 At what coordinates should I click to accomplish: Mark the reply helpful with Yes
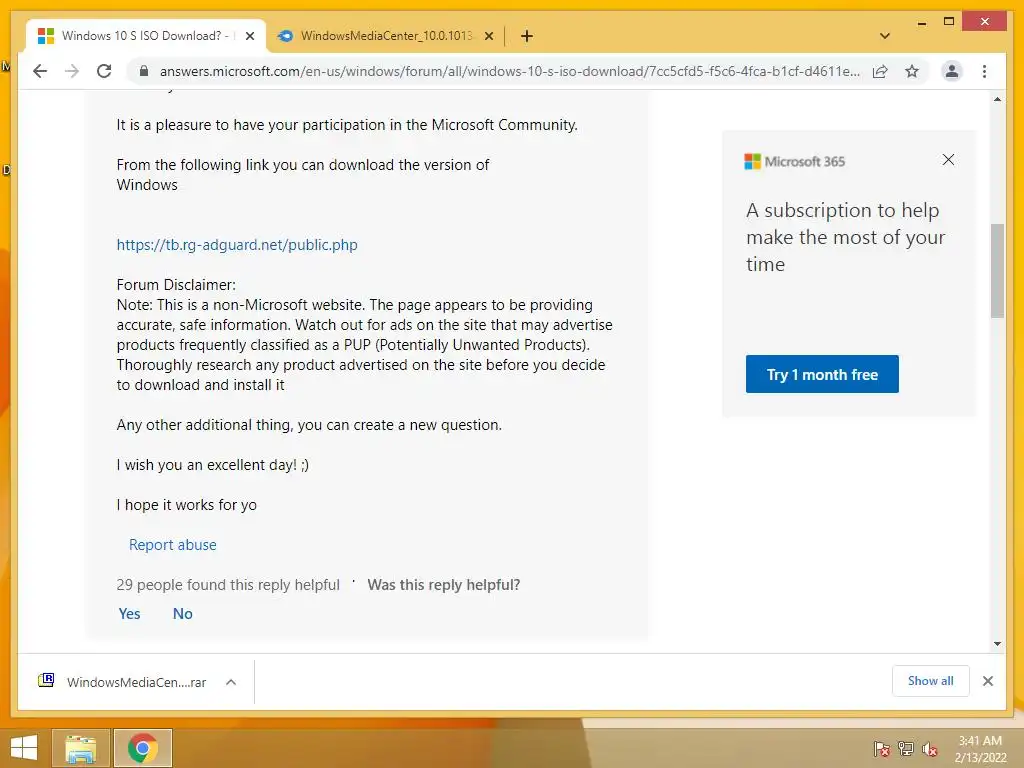(129, 613)
